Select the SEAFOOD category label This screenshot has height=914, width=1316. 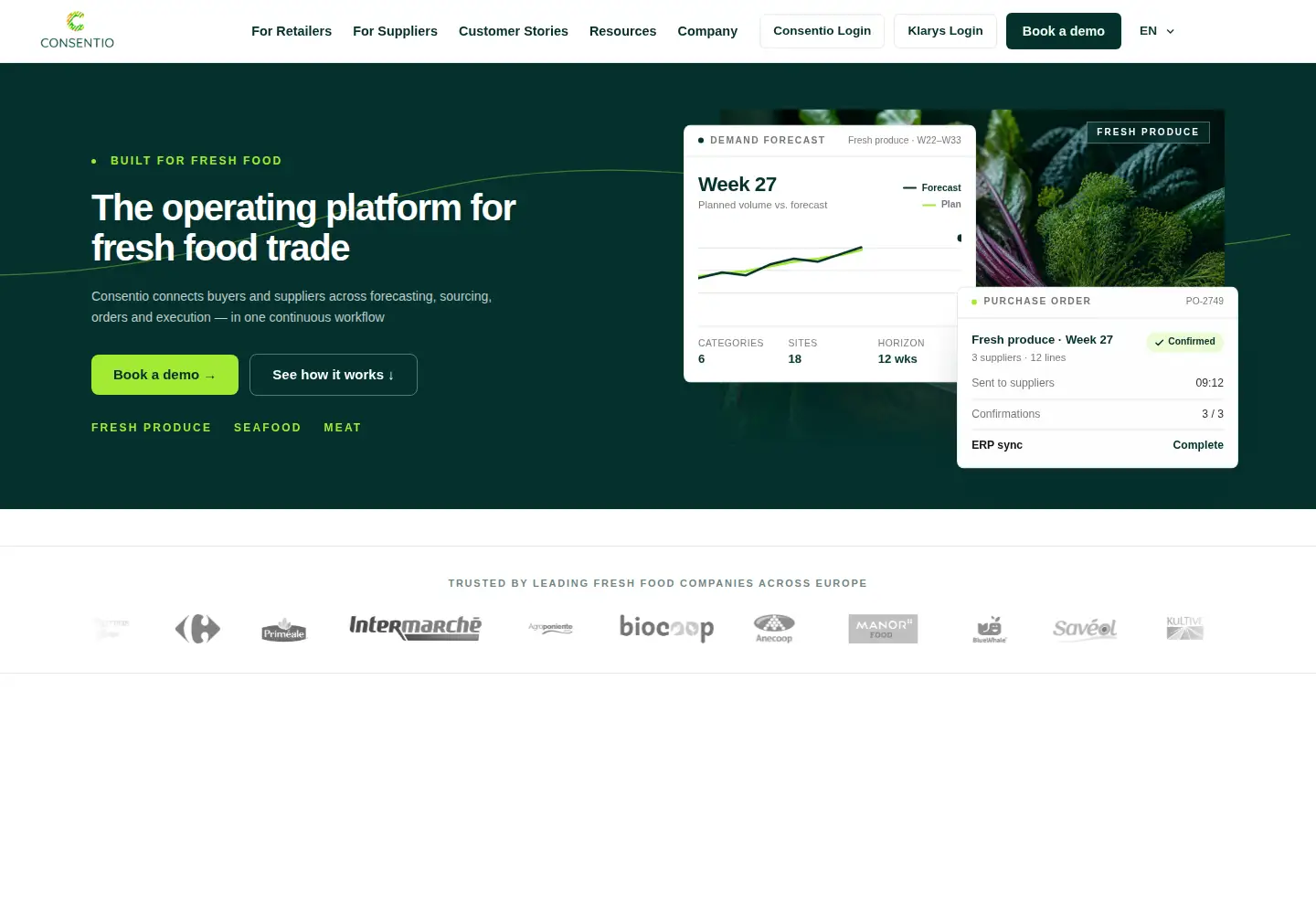(x=268, y=428)
